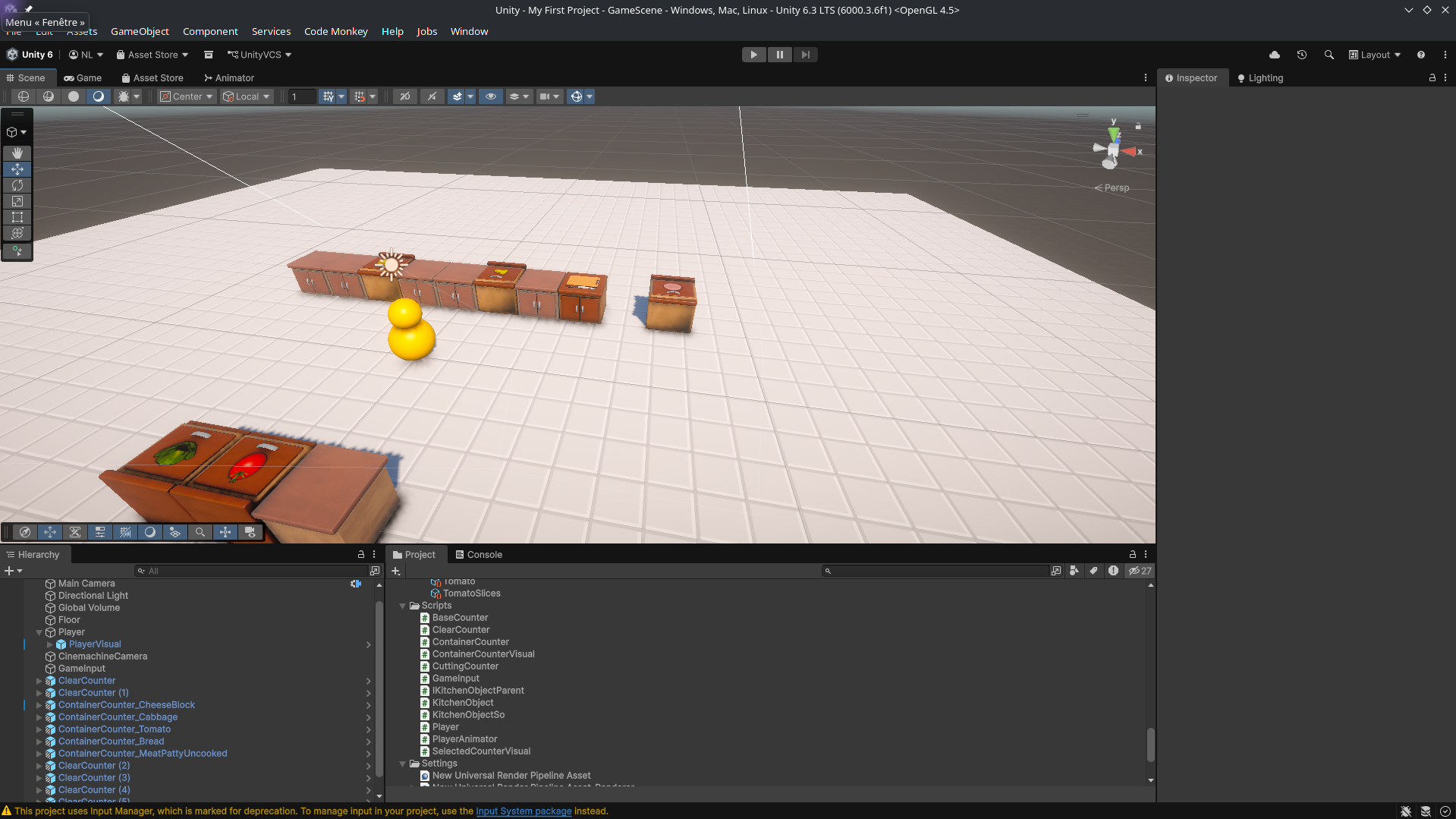Open the Help question-mark icon
This screenshot has height=819, width=1456.
1421,55
